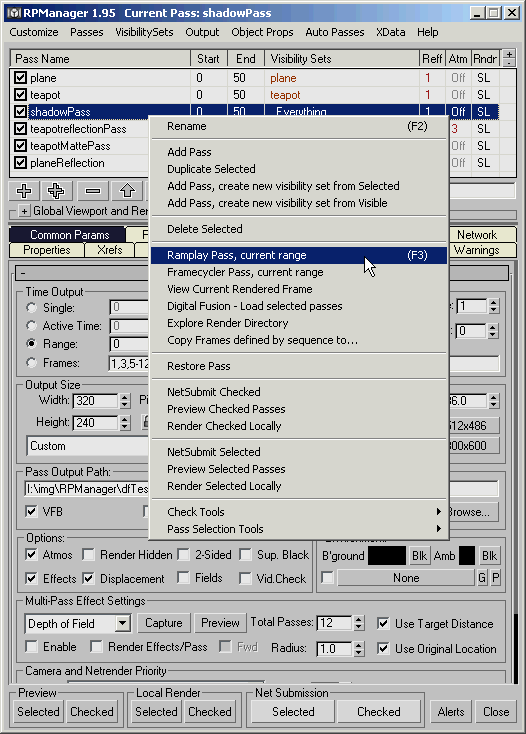Click the Total Passes spinner arrows
The height and width of the screenshot is (734, 526).
point(359,623)
